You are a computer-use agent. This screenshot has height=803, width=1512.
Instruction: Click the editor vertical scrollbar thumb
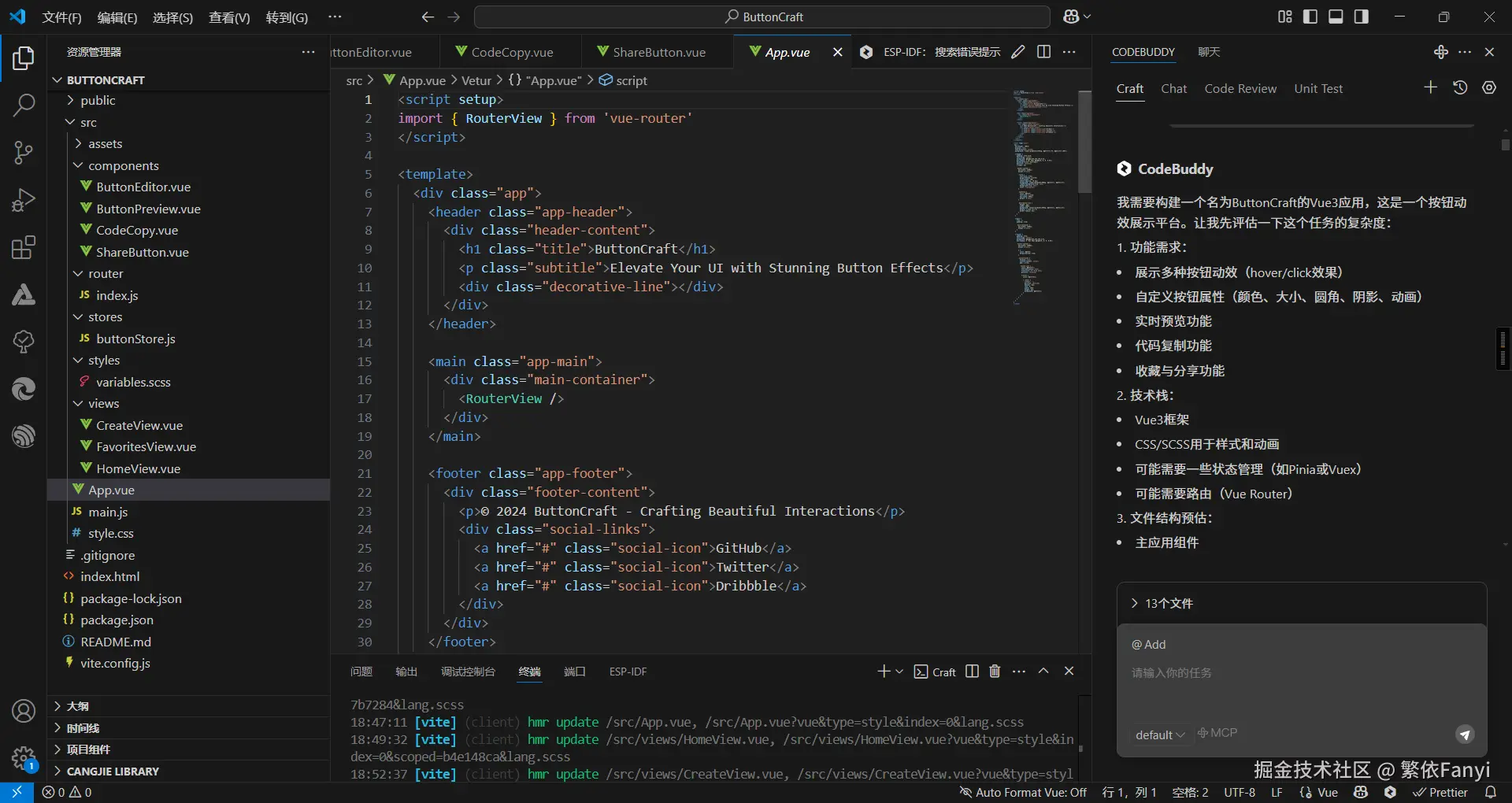pos(1084,142)
